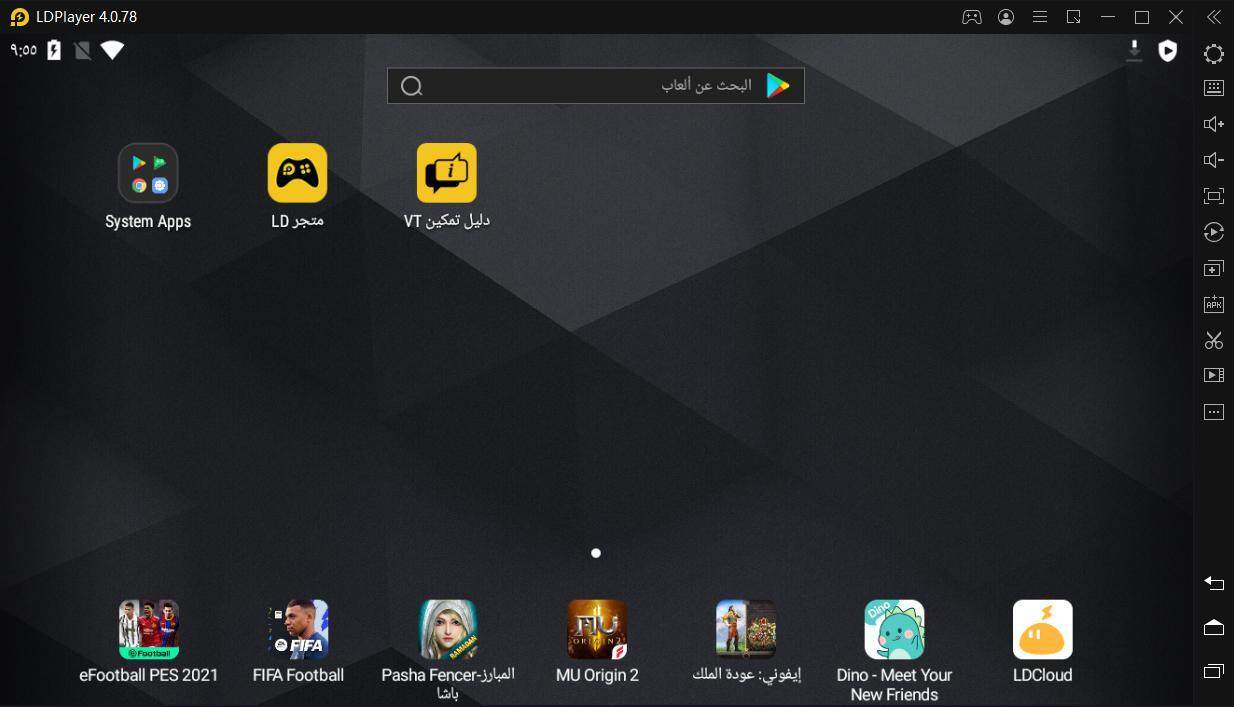Take a screenshot with scissors icon
This screenshot has width=1234, height=707.
pyautogui.click(x=1214, y=340)
